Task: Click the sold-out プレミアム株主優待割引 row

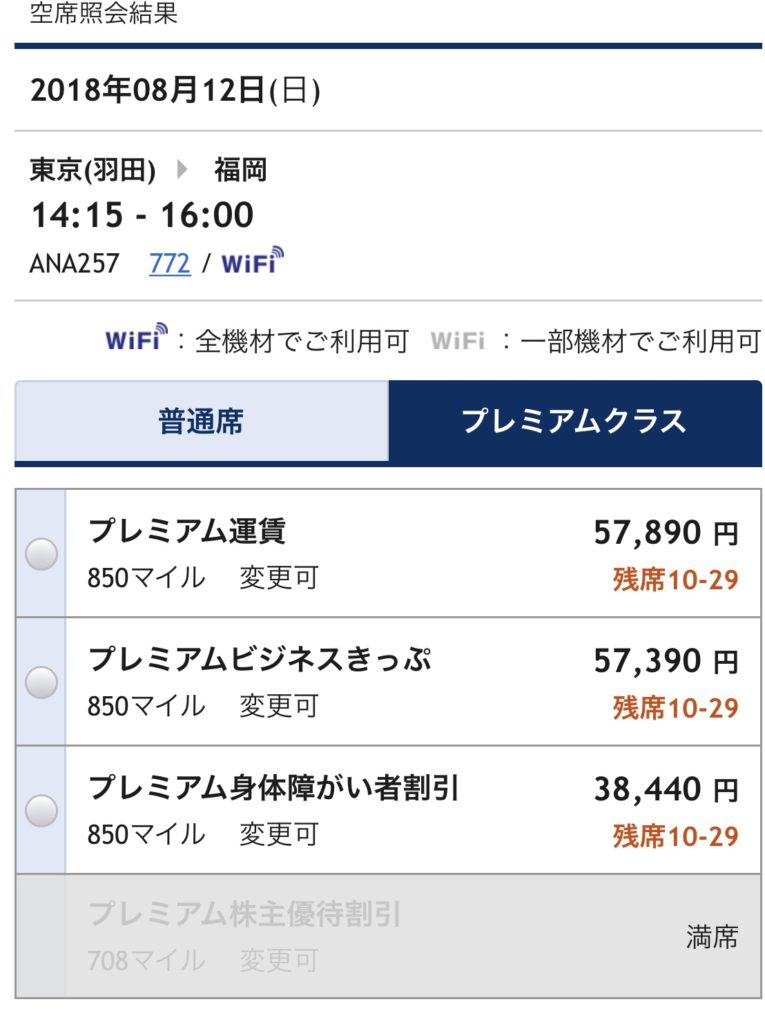Action: coord(388,936)
